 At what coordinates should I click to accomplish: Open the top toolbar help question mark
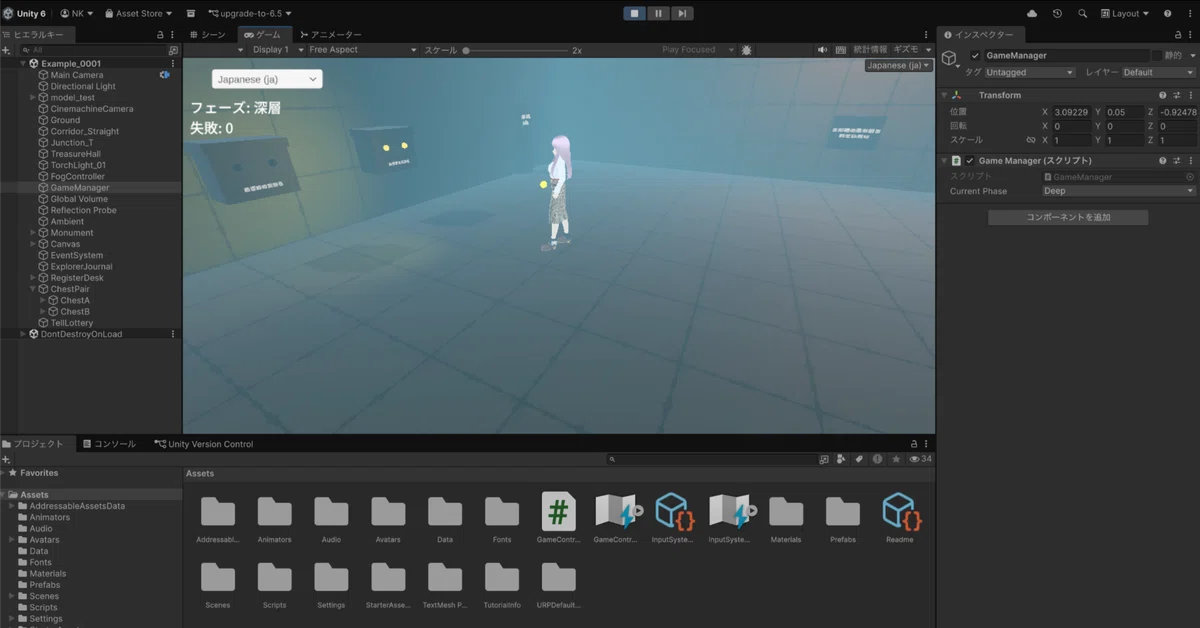(1167, 13)
